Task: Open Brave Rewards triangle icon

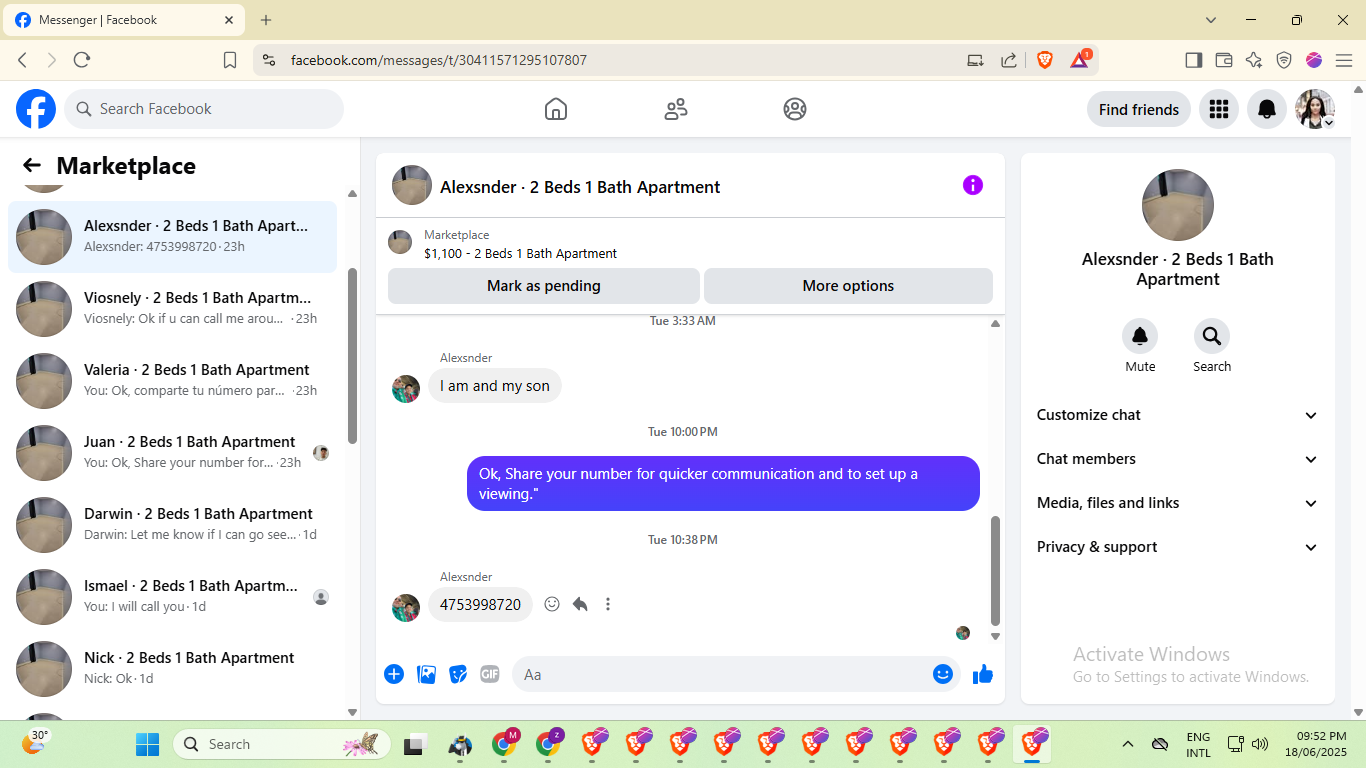Action: pos(1080,59)
